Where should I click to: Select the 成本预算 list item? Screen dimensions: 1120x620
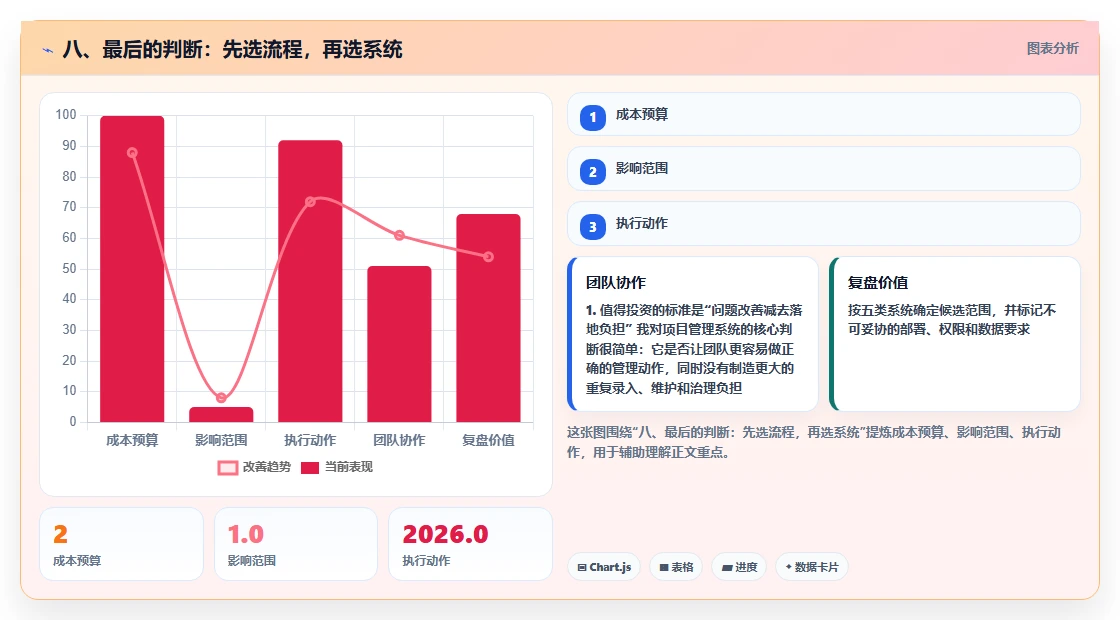coord(824,114)
